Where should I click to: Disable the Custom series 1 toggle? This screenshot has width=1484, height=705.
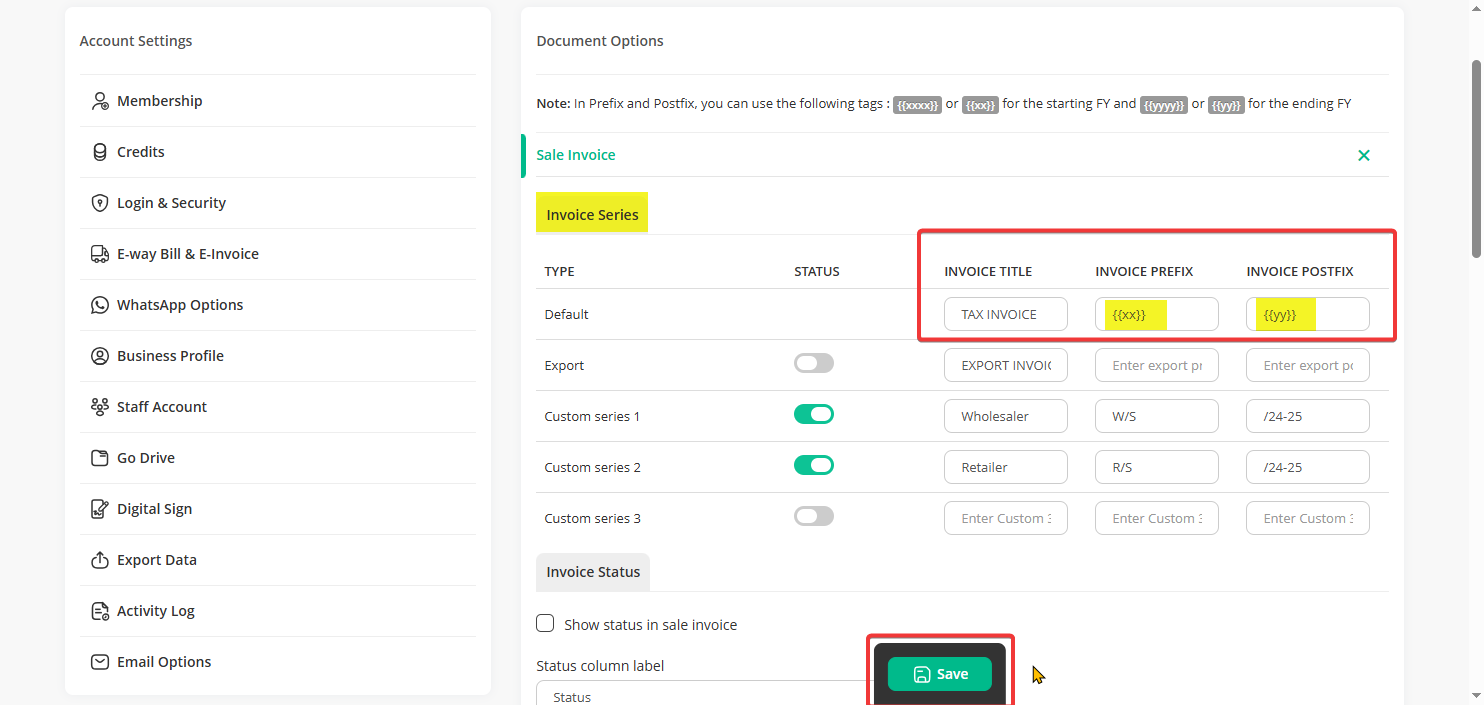(x=813, y=415)
